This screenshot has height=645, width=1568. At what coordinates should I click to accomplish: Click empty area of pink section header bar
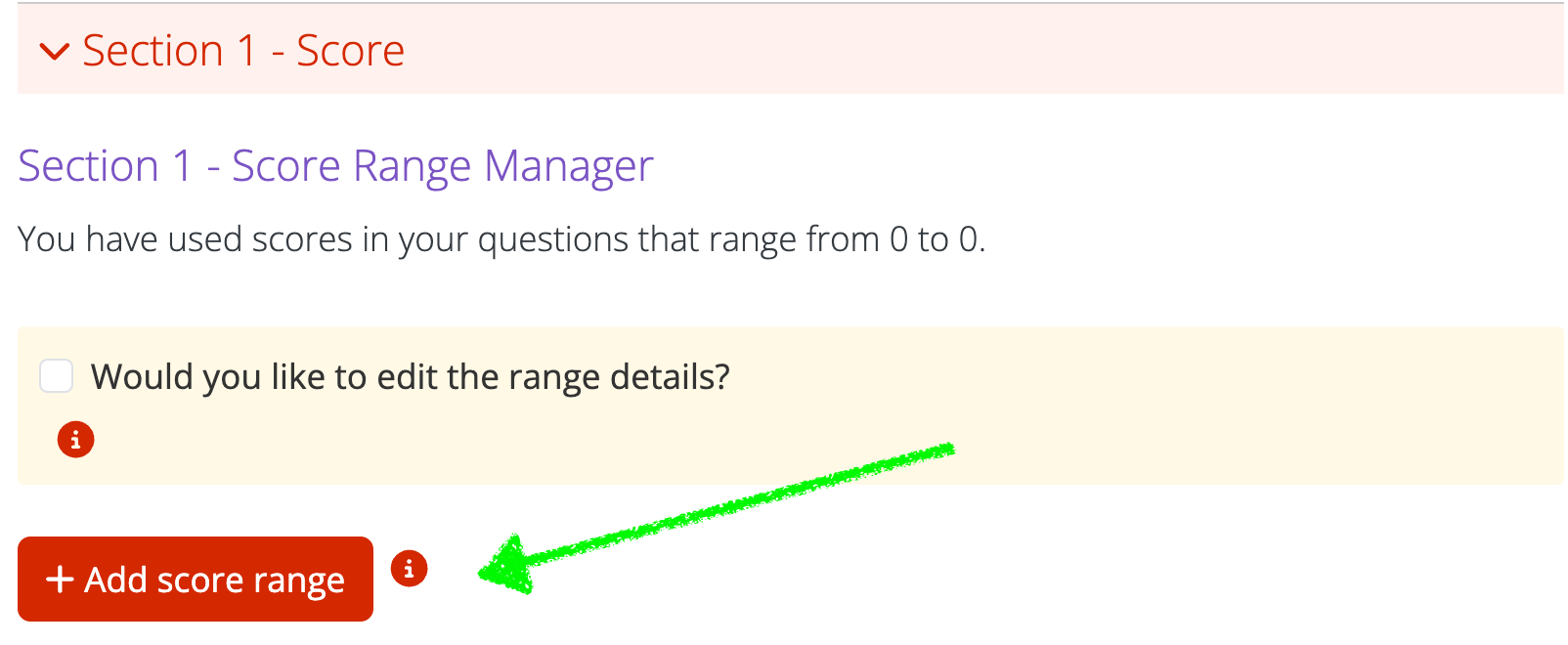click(x=978, y=51)
